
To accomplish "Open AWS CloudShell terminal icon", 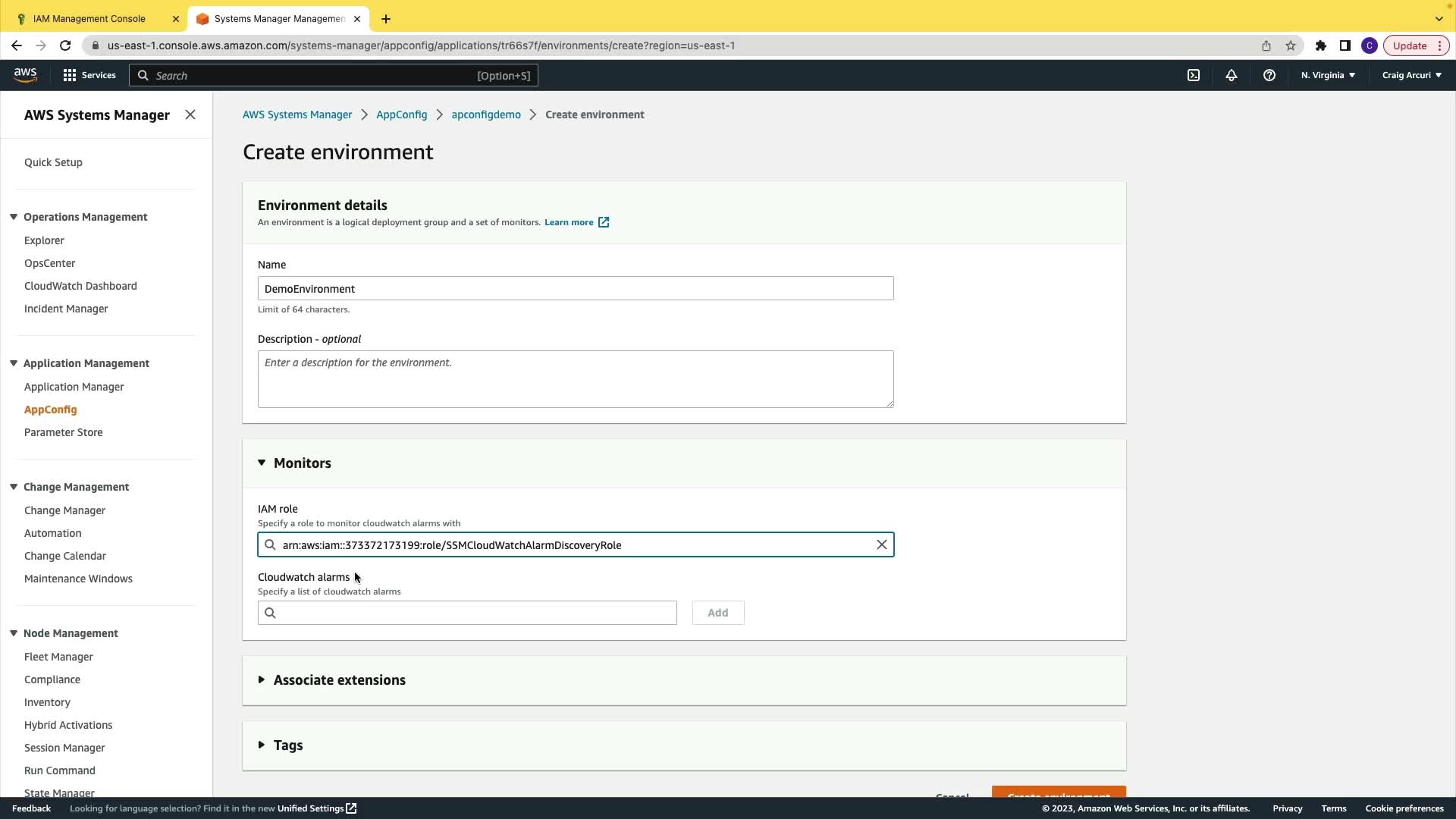I will coord(1194,75).
